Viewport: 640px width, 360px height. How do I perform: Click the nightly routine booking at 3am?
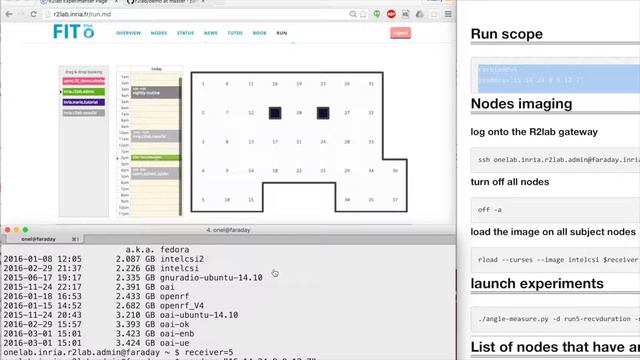click(x=155, y=92)
